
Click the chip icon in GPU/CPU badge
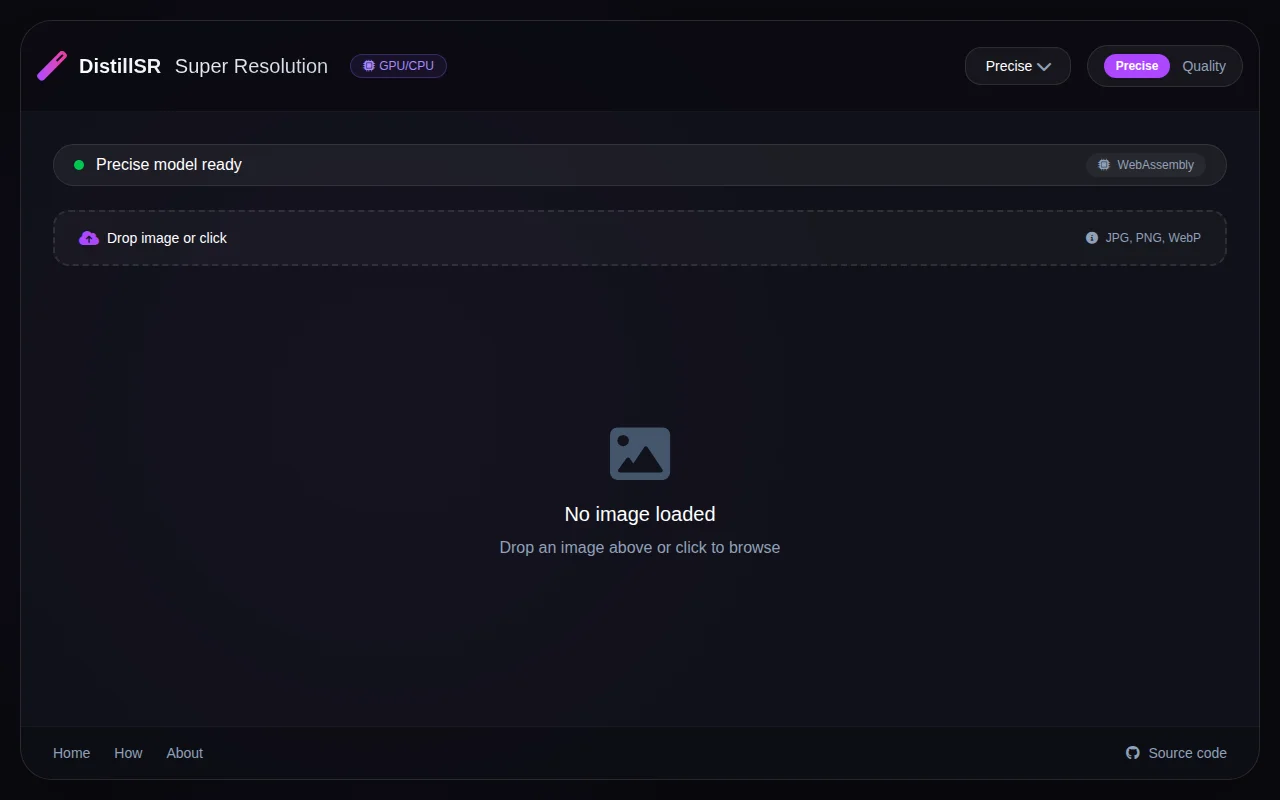(x=369, y=66)
